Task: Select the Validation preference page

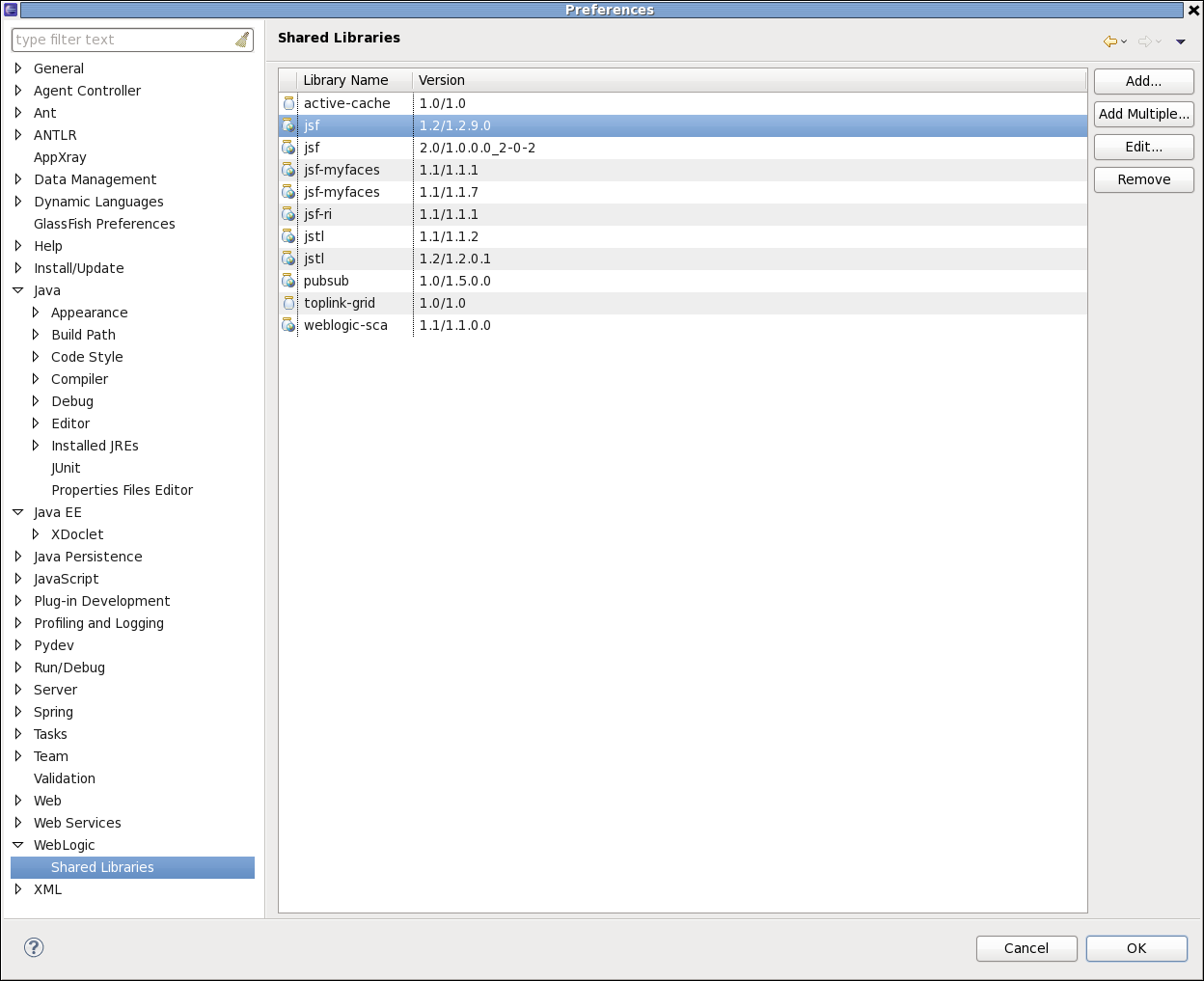Action: tap(65, 778)
